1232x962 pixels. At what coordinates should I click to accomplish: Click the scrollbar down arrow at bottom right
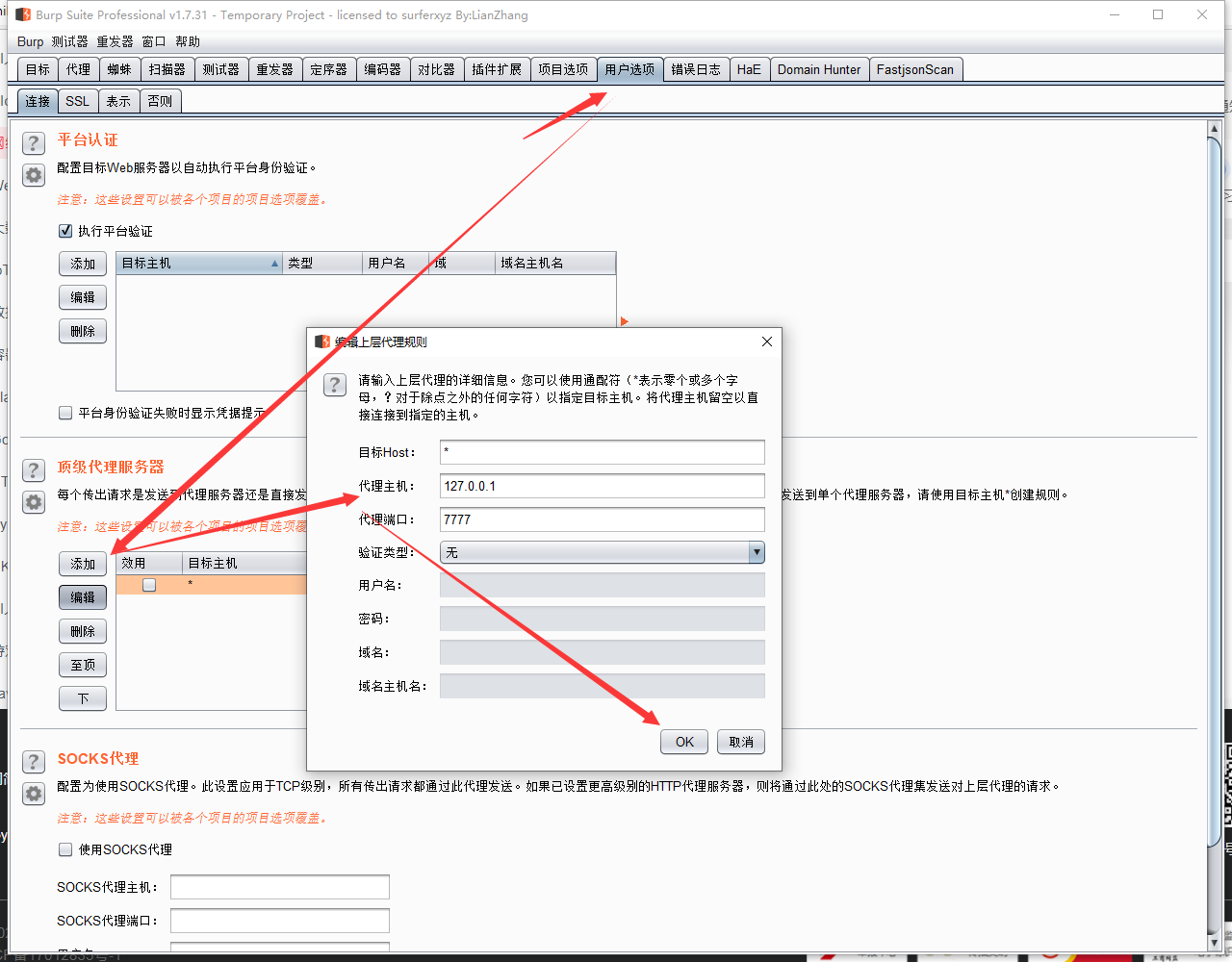point(1215,944)
